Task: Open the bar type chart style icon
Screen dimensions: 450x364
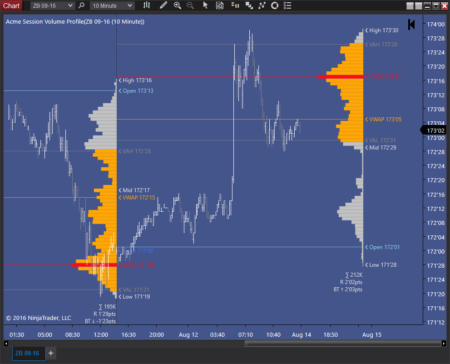Action: pos(147,5)
